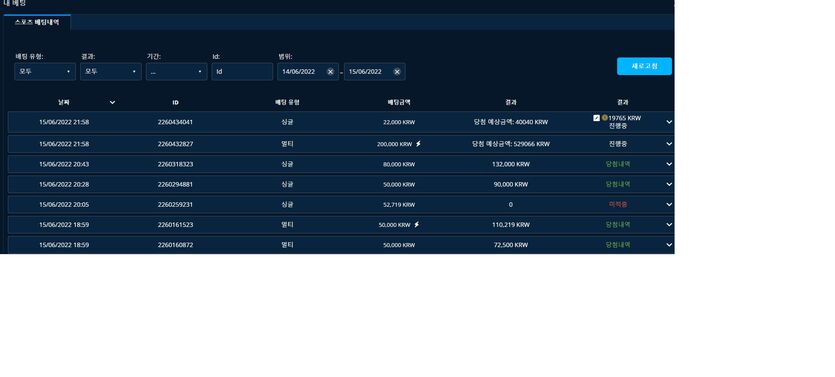Image resolution: width=835 pixels, height=377 pixels.
Task: Click the 15/06/2022 20:43 date cell
Action: pyautogui.click(x=64, y=164)
